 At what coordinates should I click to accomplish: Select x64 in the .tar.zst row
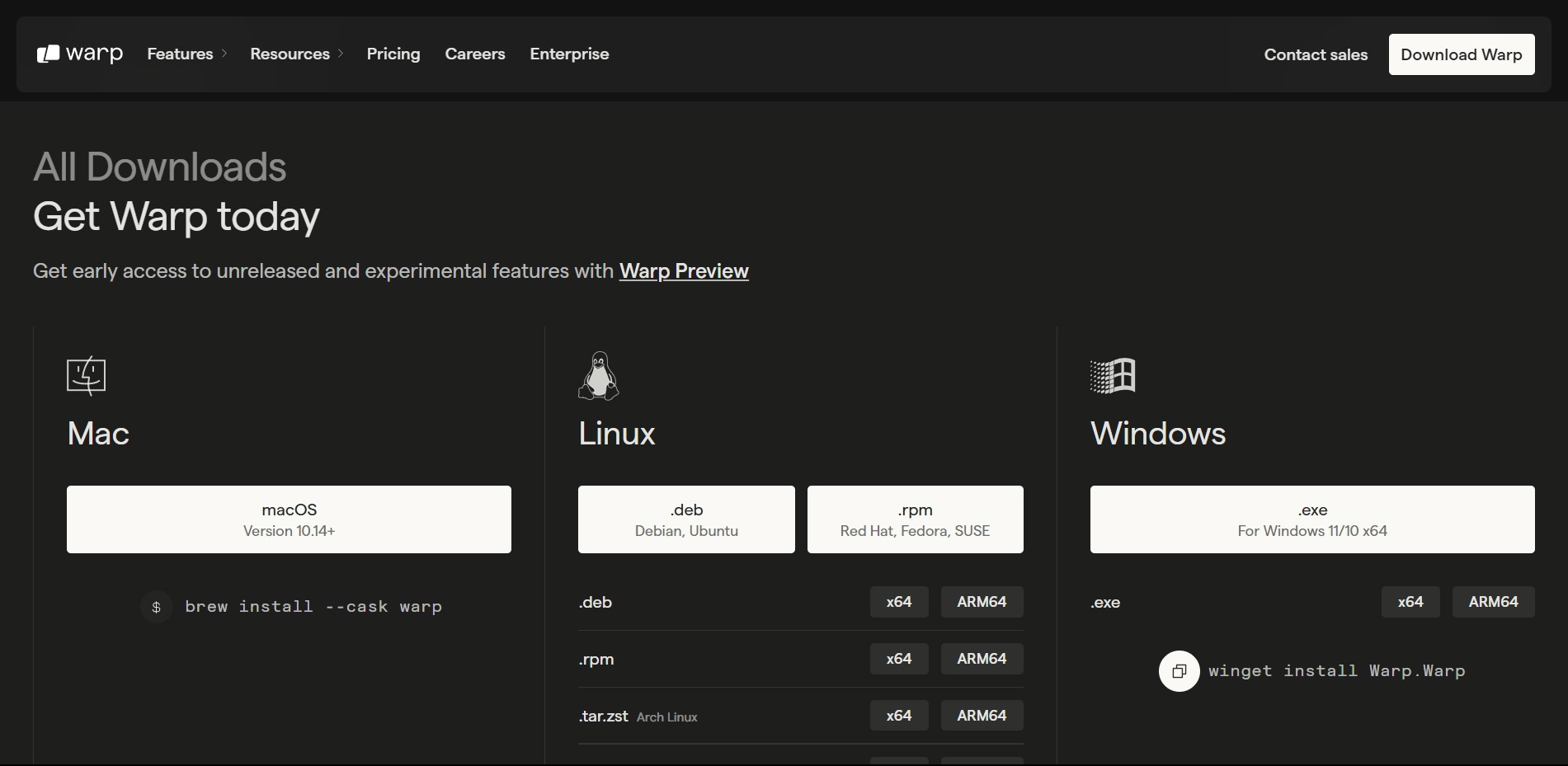click(x=899, y=716)
